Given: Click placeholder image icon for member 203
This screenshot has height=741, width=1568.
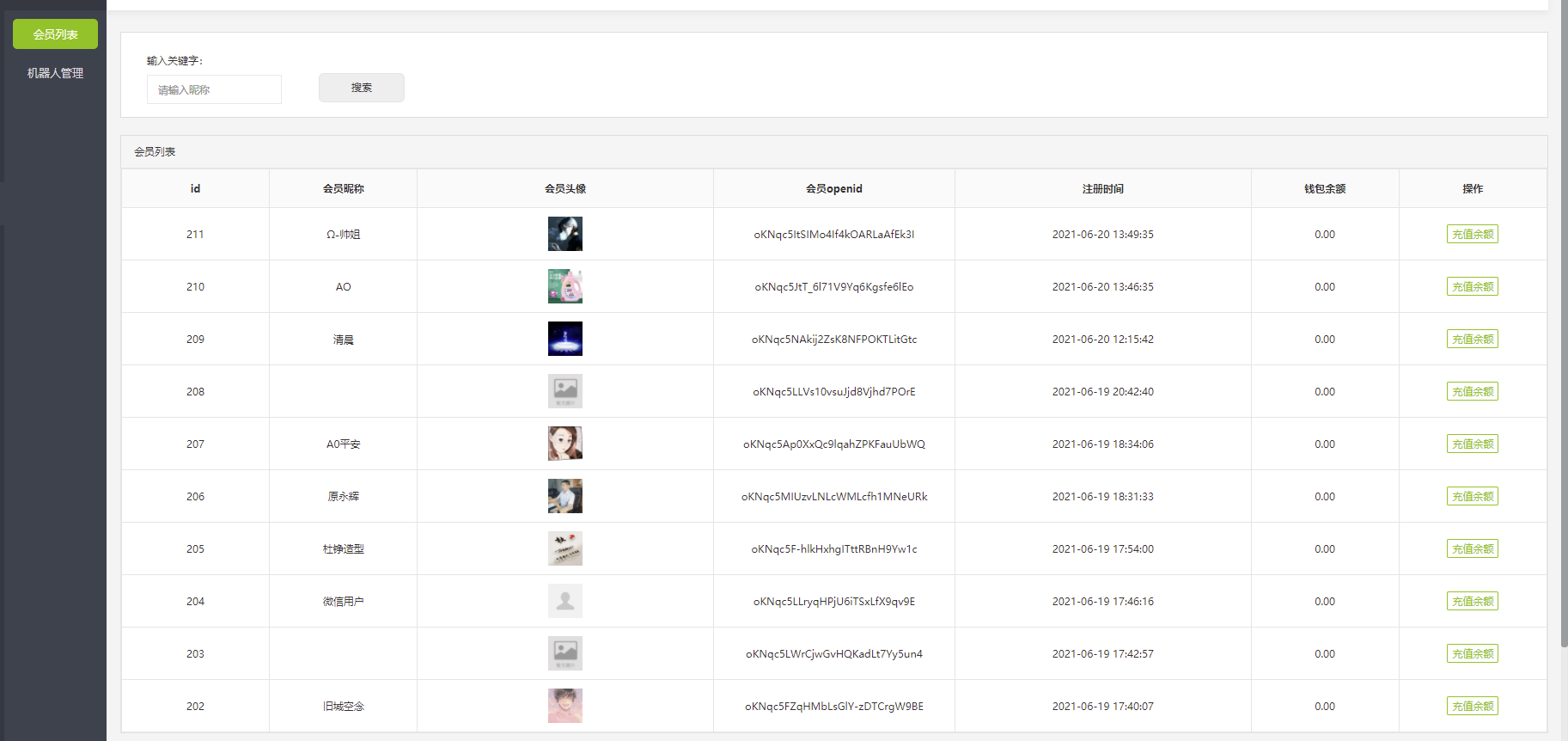Looking at the screenshot, I should tap(564, 653).
